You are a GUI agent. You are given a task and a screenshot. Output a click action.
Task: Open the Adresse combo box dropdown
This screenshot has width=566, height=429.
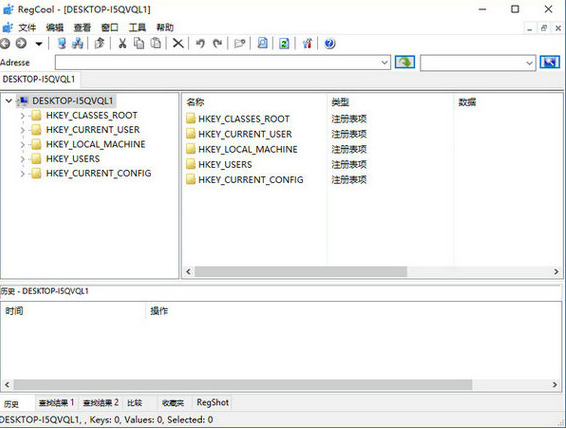point(385,62)
